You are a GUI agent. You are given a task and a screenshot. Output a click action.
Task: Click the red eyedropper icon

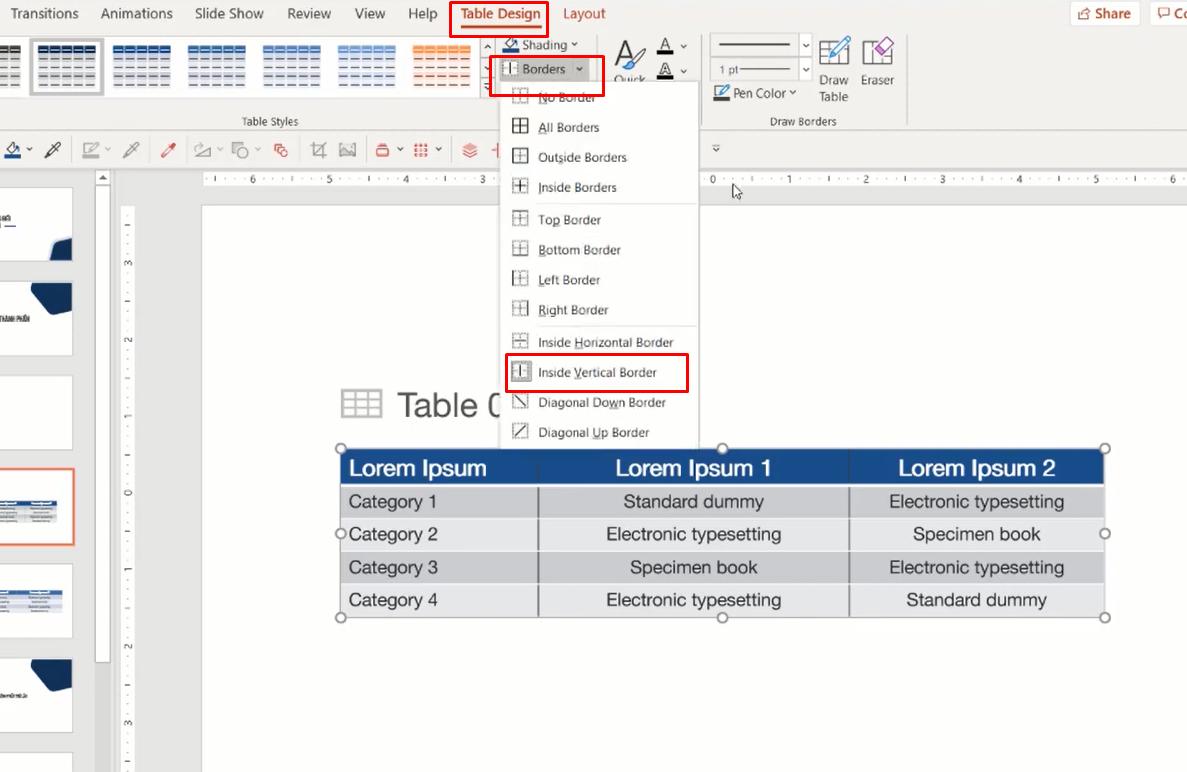coord(168,150)
